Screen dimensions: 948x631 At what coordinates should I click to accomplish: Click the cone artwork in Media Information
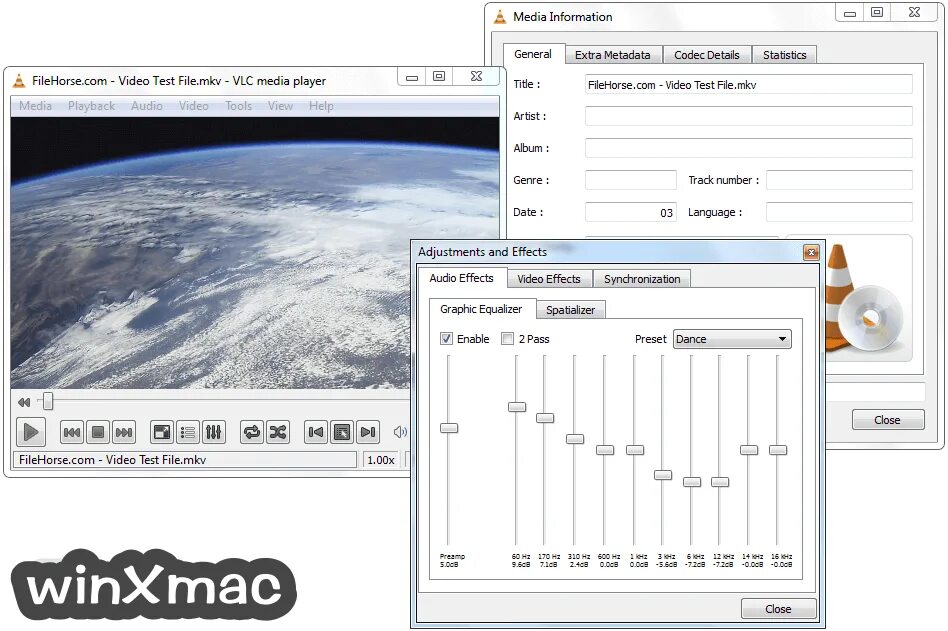[864, 298]
